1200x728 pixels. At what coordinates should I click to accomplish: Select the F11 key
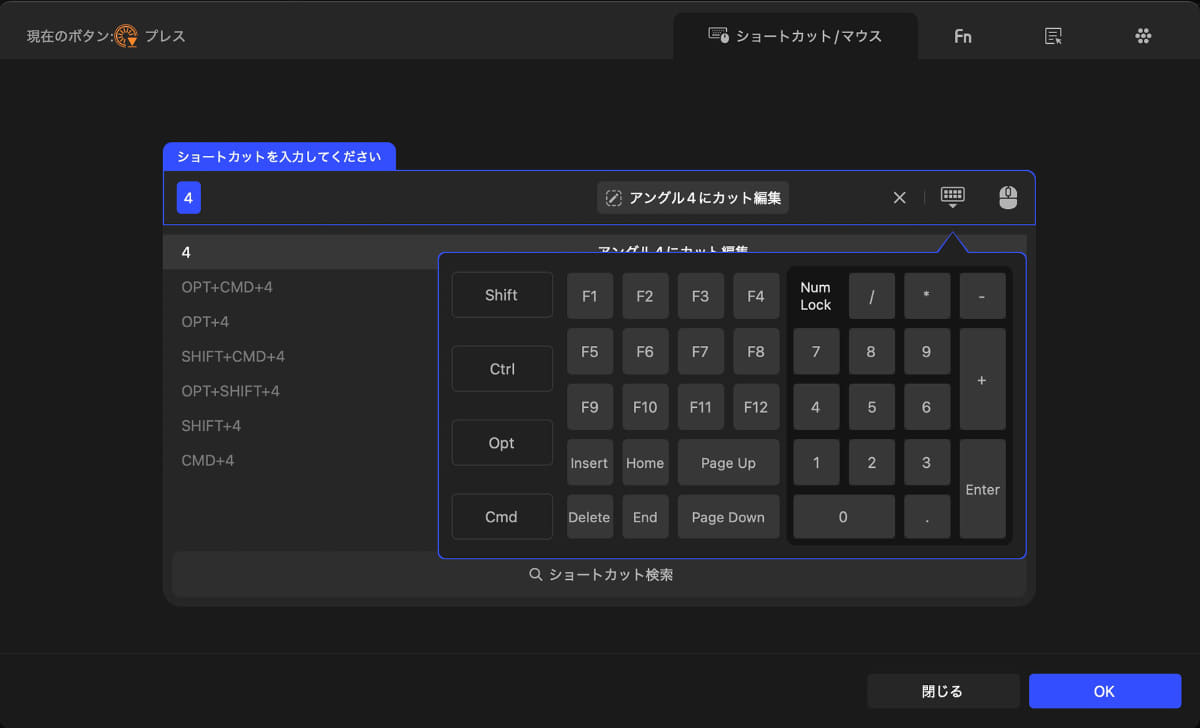point(700,407)
